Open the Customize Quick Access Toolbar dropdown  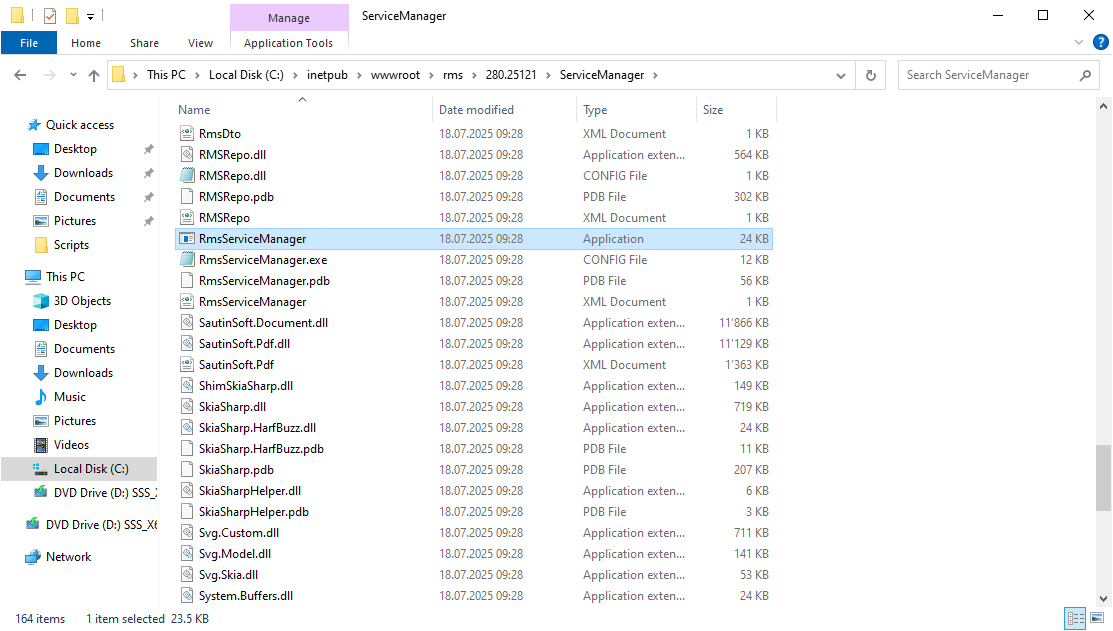coord(90,16)
